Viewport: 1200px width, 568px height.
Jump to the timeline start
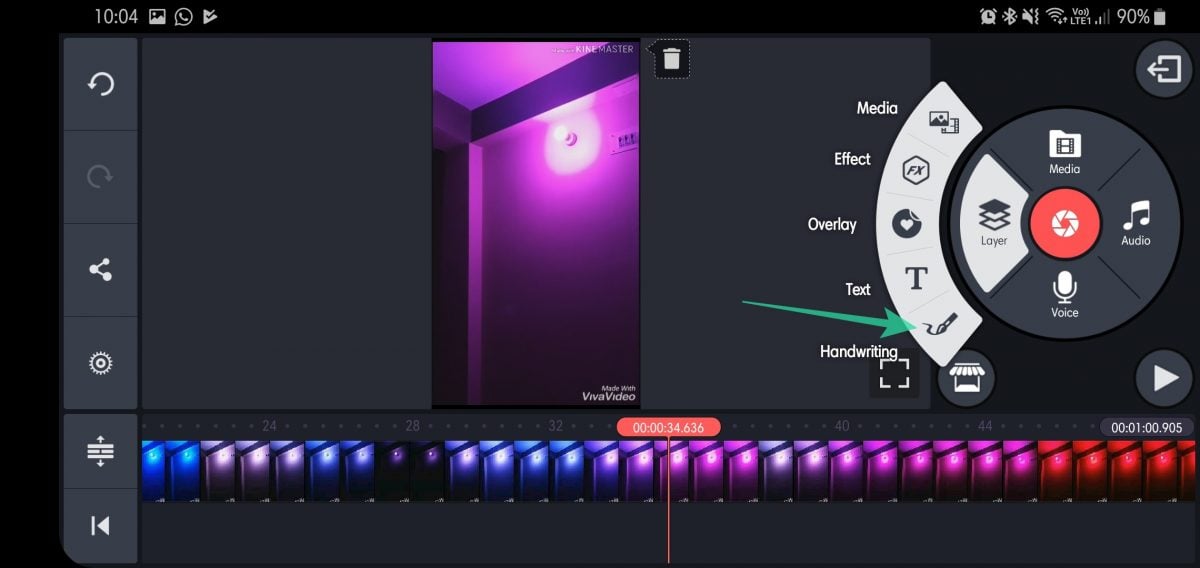coord(100,525)
